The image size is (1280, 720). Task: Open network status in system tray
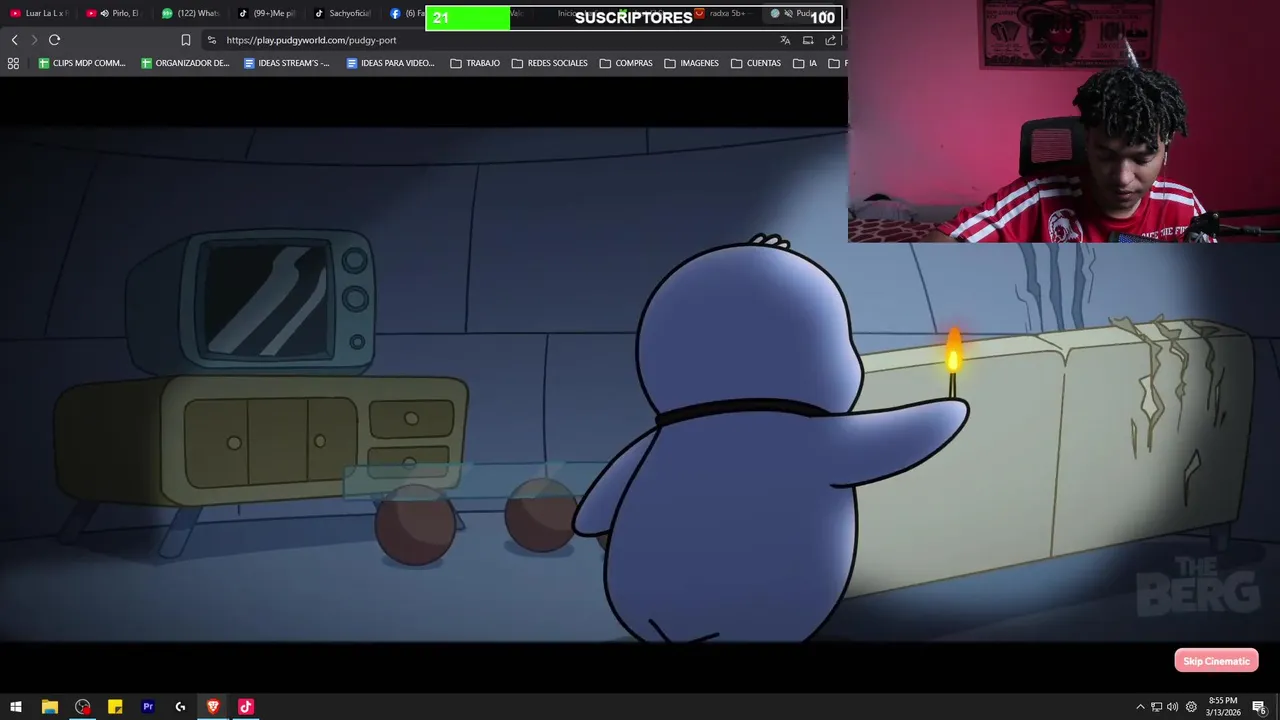pyautogui.click(x=1156, y=707)
